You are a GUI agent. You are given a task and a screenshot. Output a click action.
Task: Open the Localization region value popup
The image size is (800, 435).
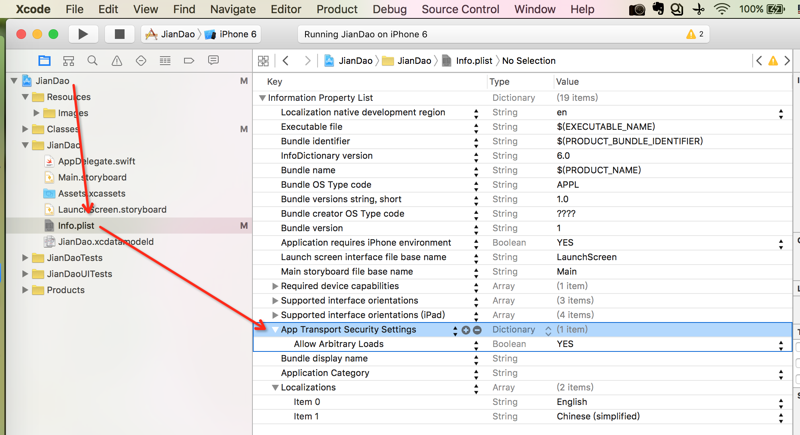pyautogui.click(x=781, y=113)
